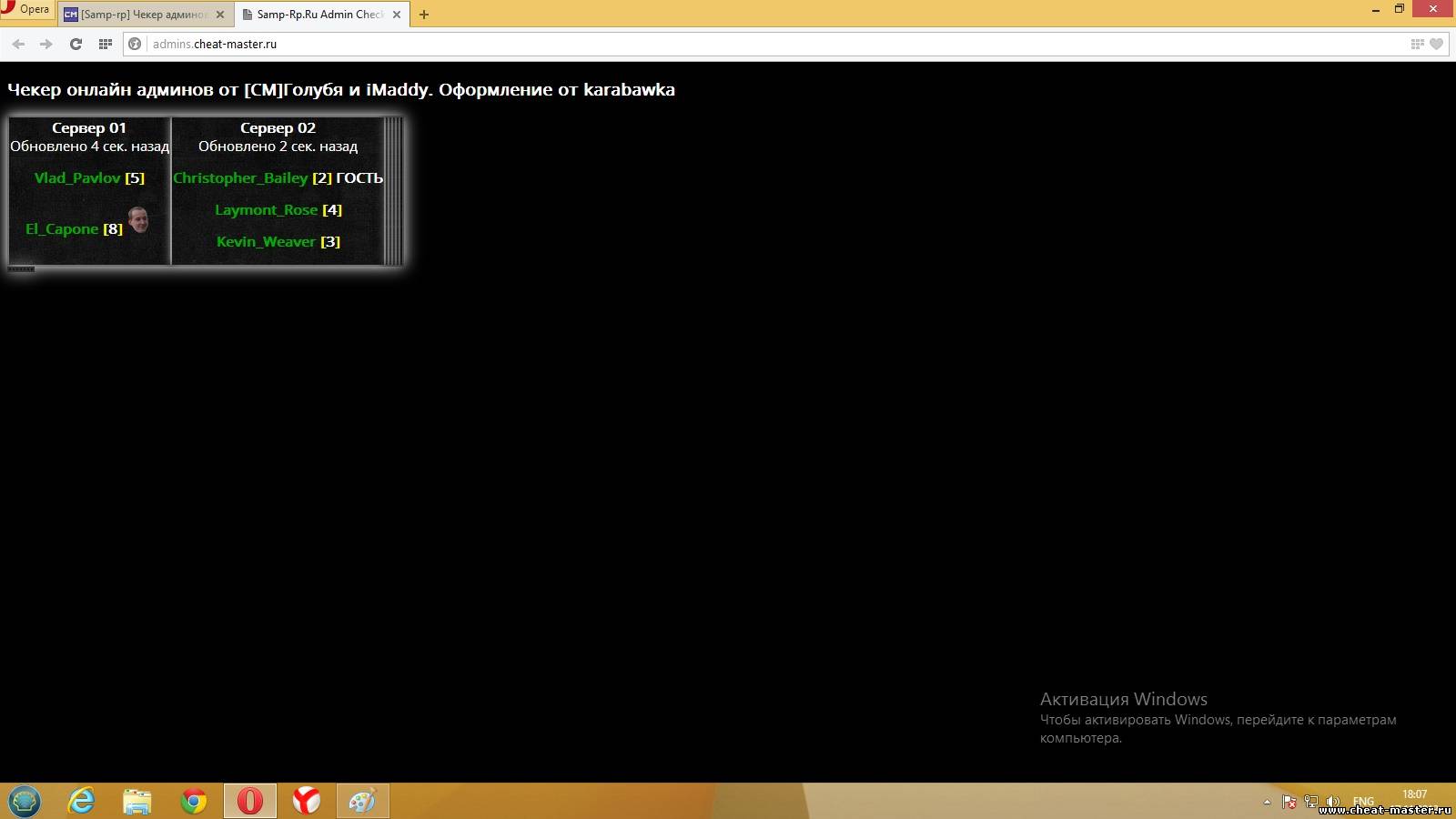The height and width of the screenshot is (819, 1456).
Task: Show hidden system tray icons
Action: pyautogui.click(x=1267, y=802)
